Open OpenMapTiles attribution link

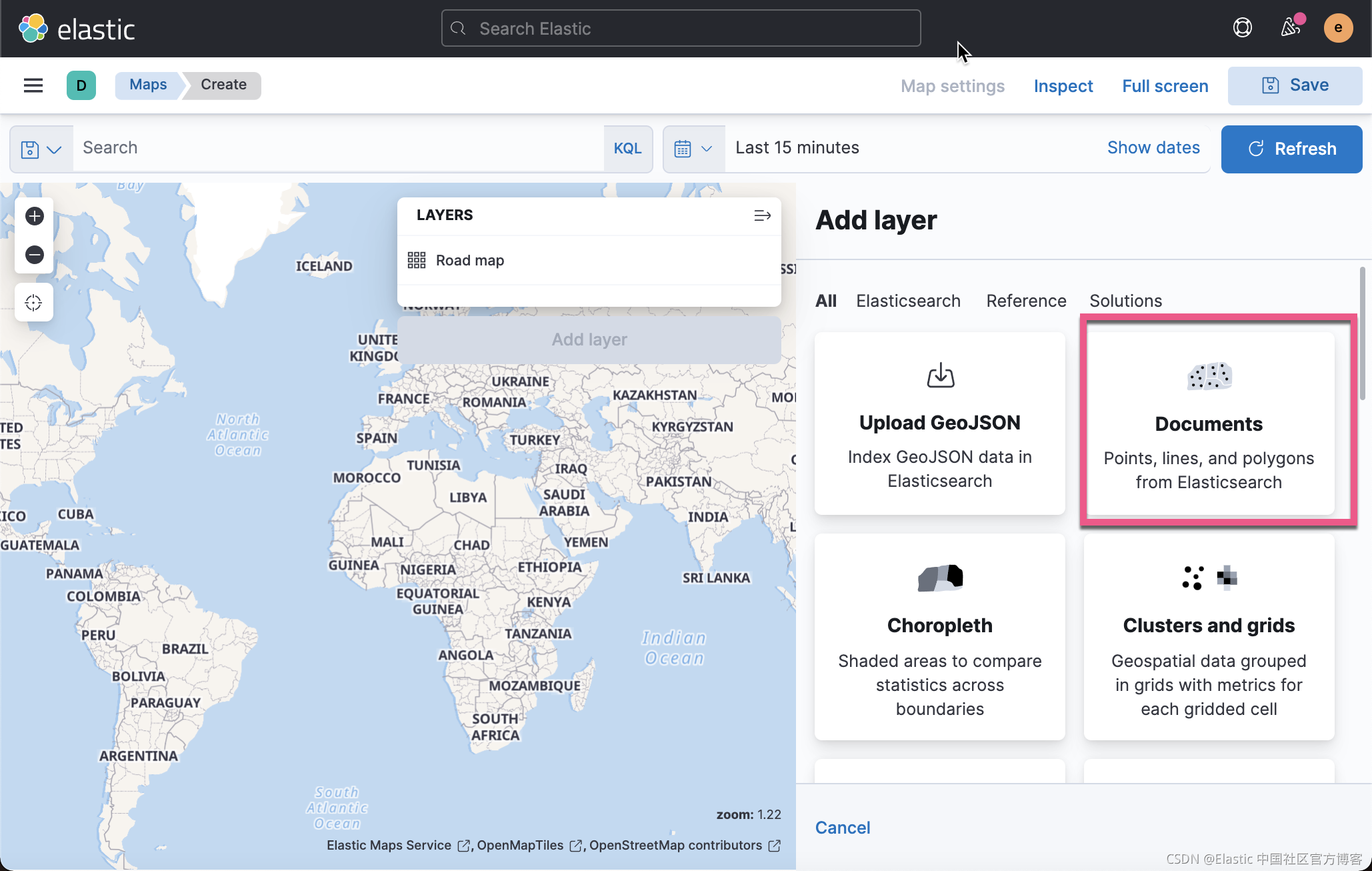pos(529,846)
